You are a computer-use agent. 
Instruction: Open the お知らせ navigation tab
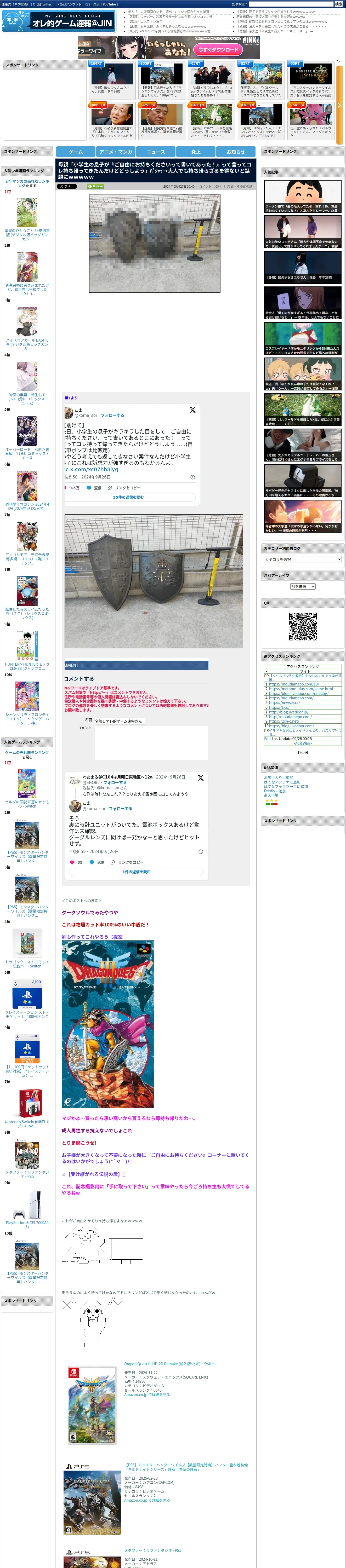tap(236, 152)
